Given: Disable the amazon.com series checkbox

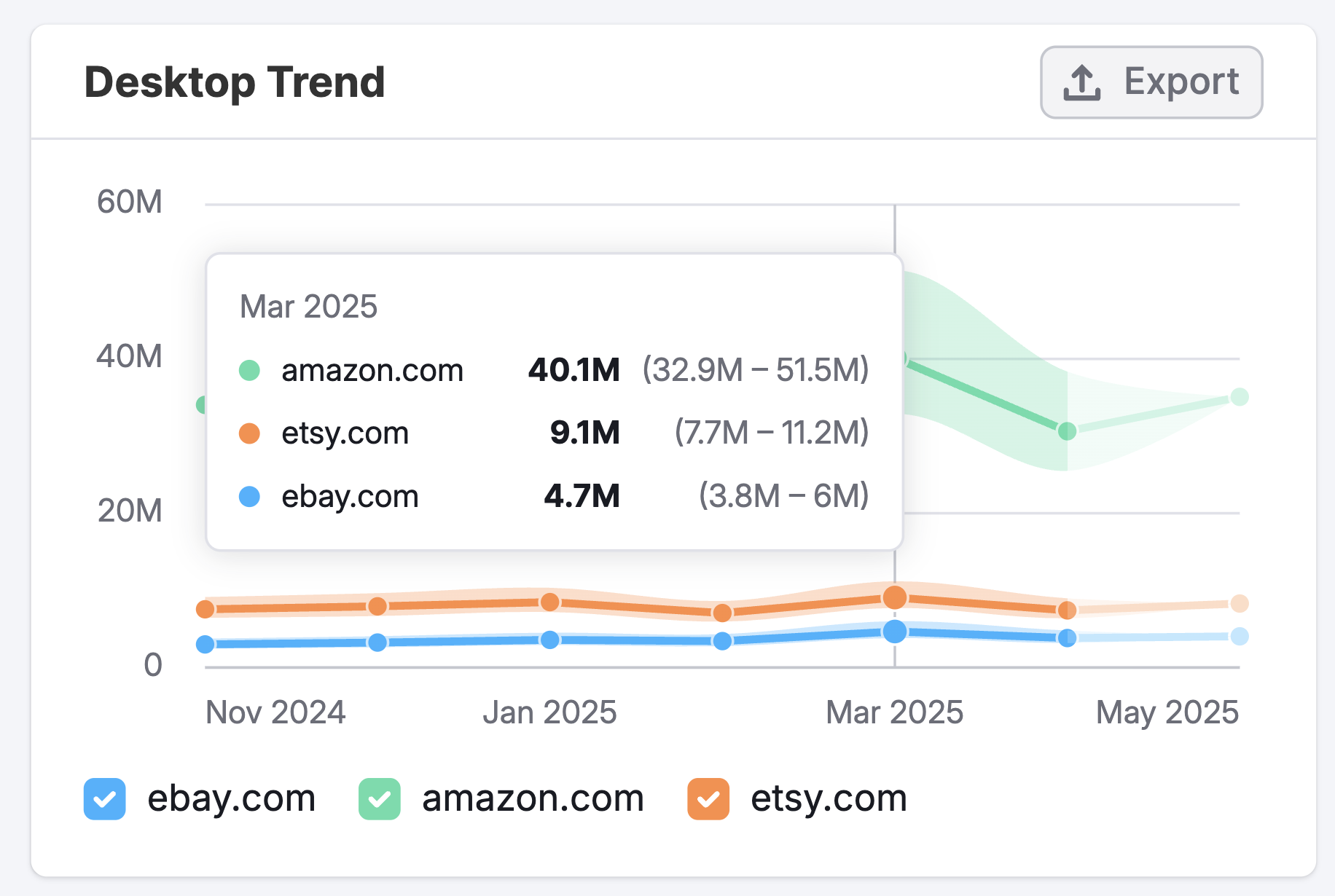Looking at the screenshot, I should pos(380,798).
